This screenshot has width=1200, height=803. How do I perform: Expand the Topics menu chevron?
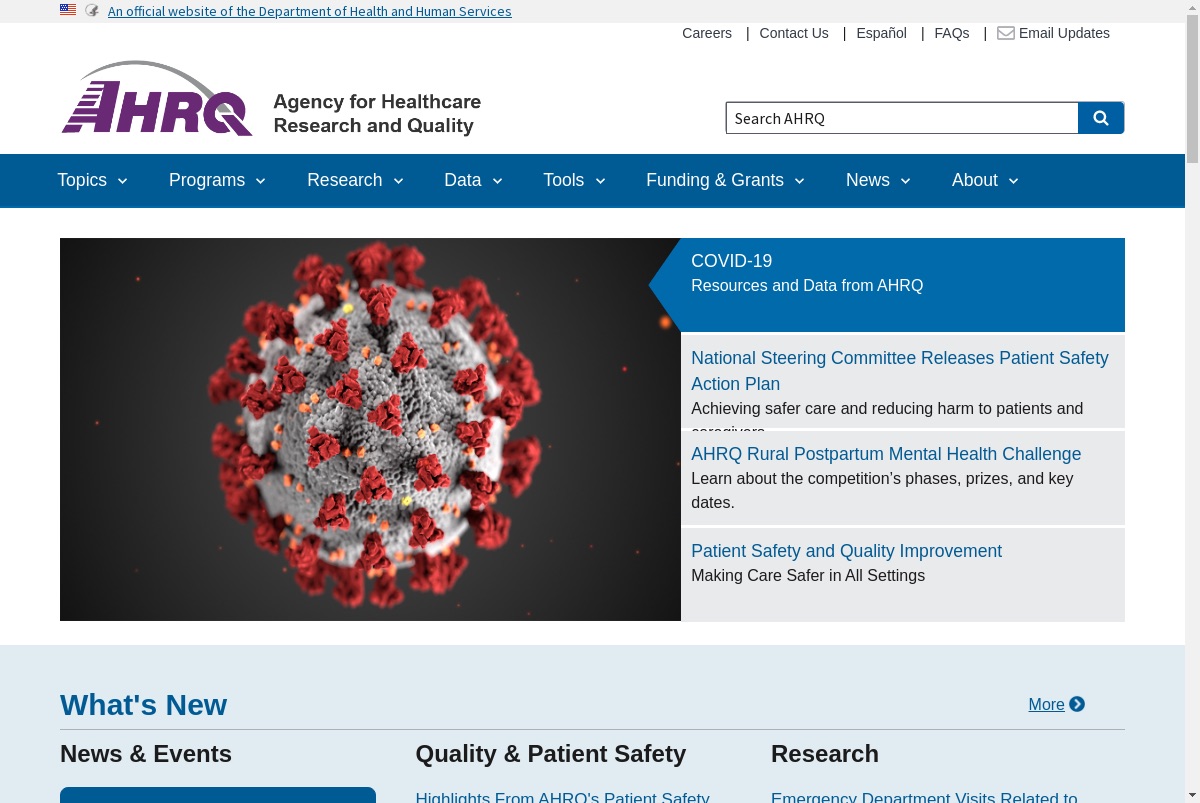click(x=122, y=181)
